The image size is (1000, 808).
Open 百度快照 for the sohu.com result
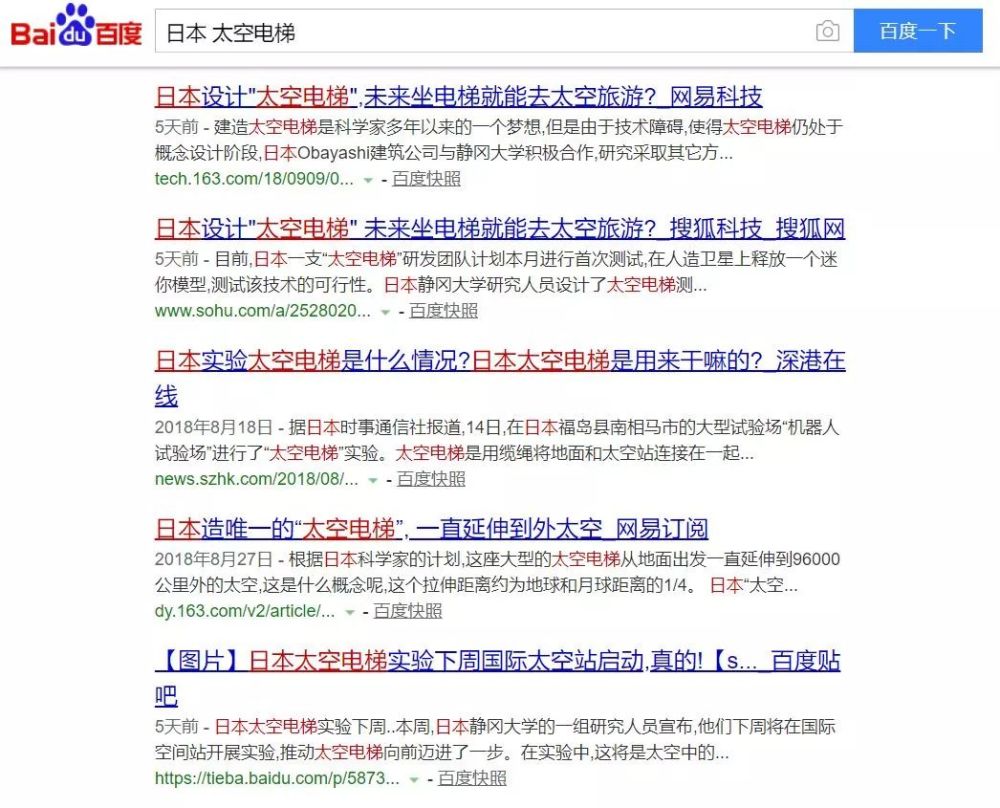443,311
